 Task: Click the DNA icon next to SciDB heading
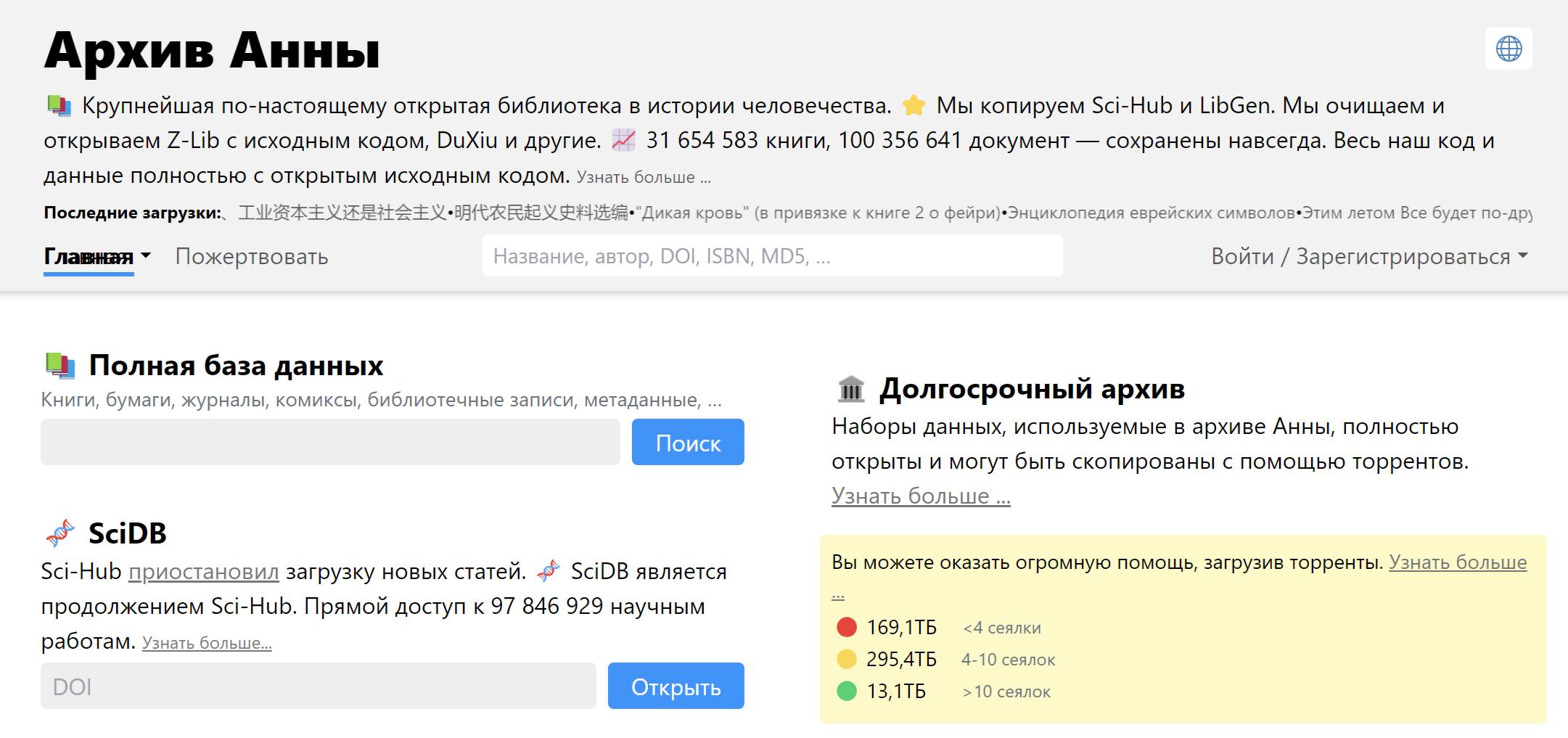[x=60, y=533]
